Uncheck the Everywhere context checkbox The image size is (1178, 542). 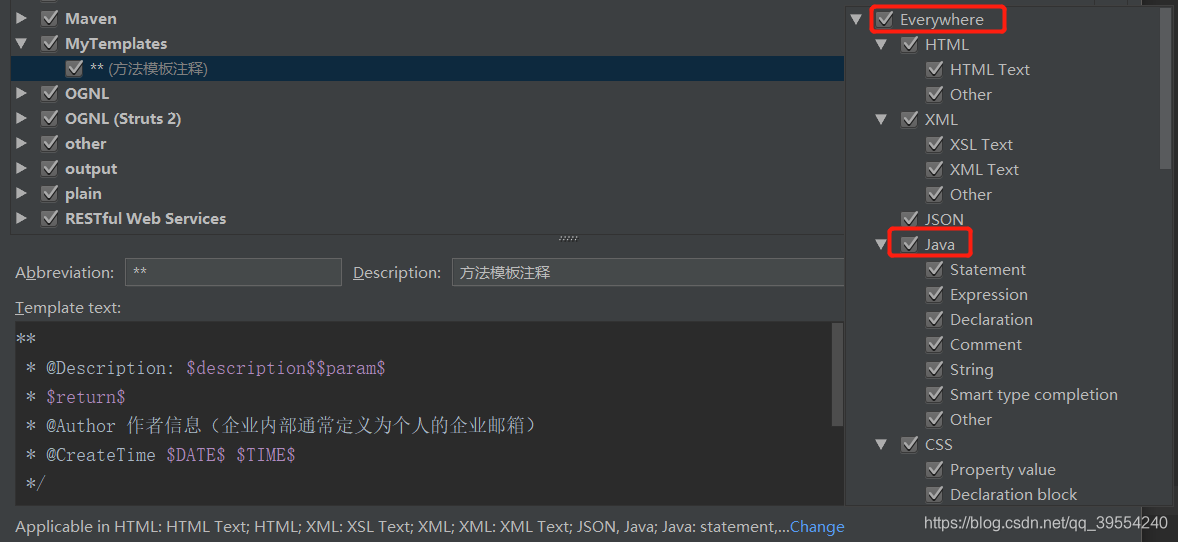884,20
